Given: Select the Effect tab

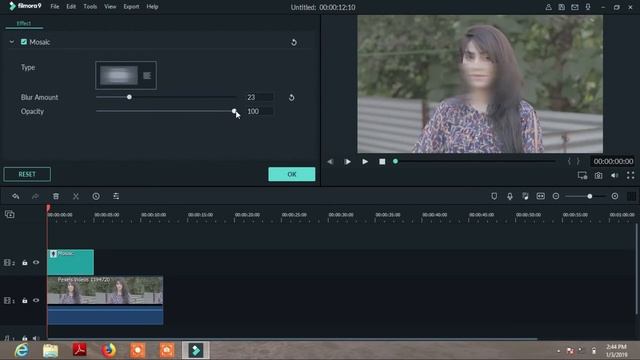Looking at the screenshot, I should [24, 24].
